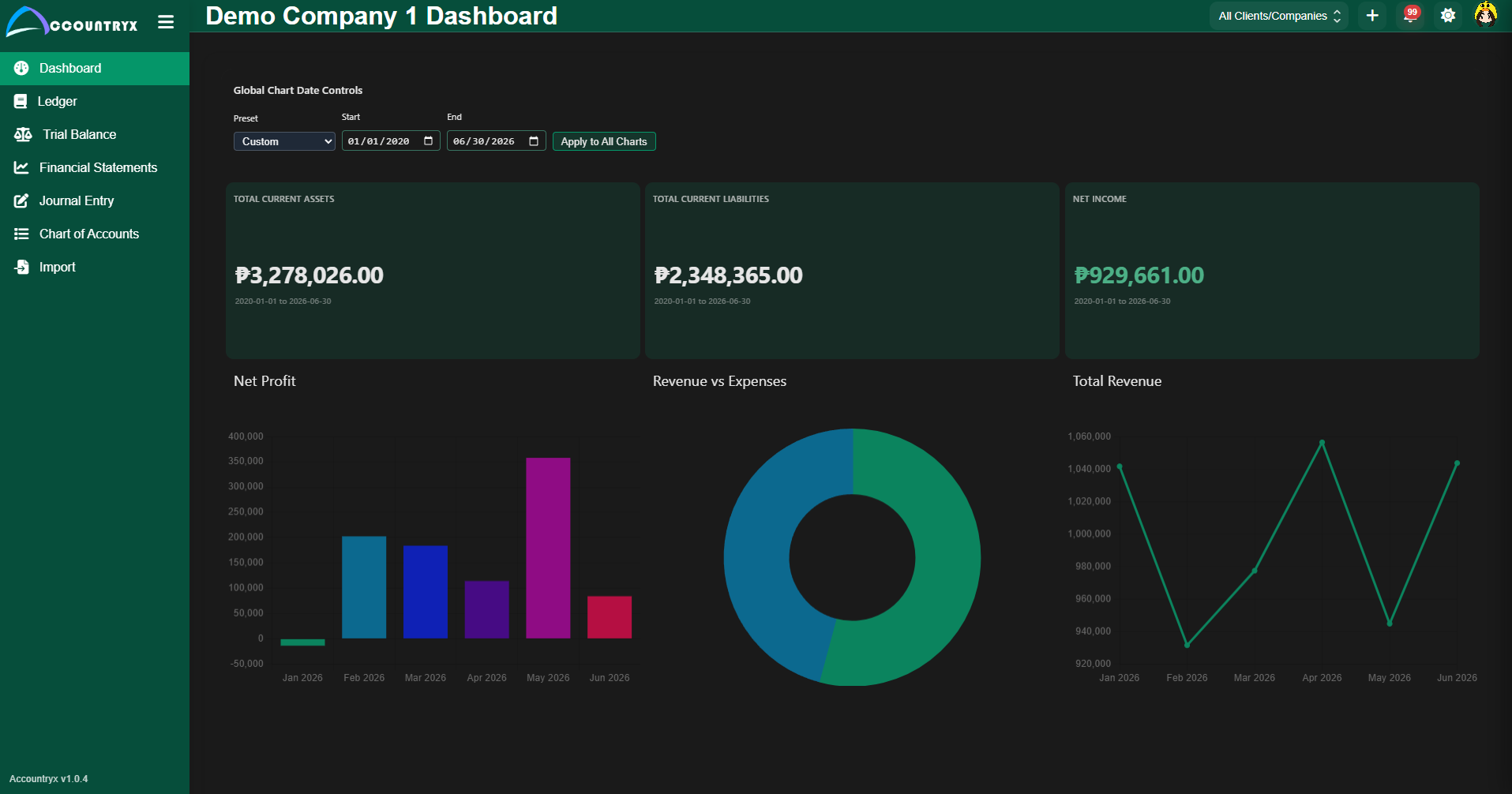Screen dimensions: 1512x794
Task: Open notifications bell with 99 badge
Action: pyautogui.click(x=1411, y=15)
